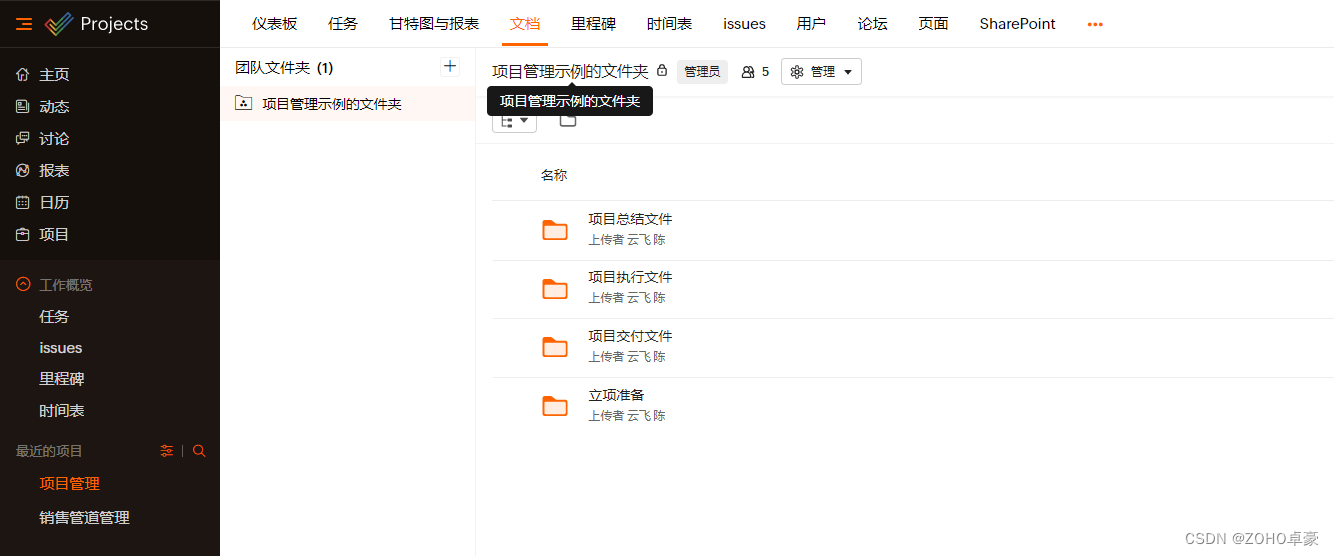Open issues under 工作概览
The width and height of the screenshot is (1334, 556).
pos(61,348)
